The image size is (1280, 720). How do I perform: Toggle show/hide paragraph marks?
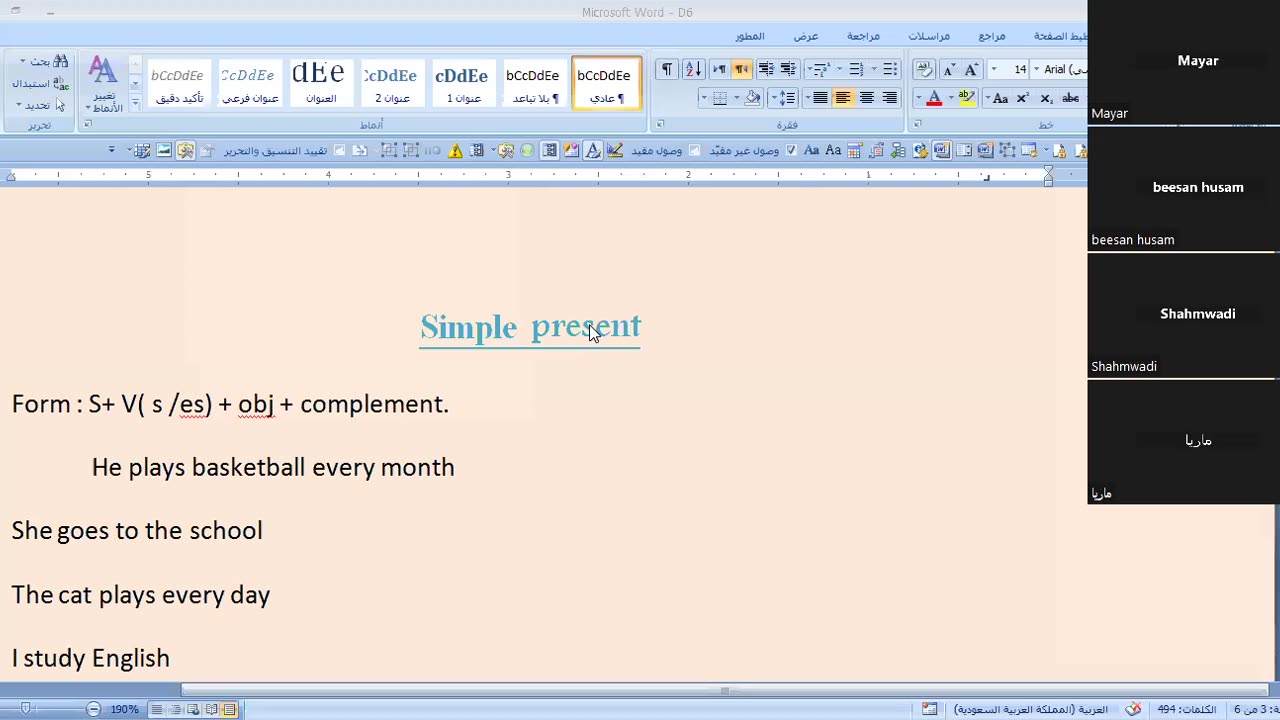(x=666, y=69)
